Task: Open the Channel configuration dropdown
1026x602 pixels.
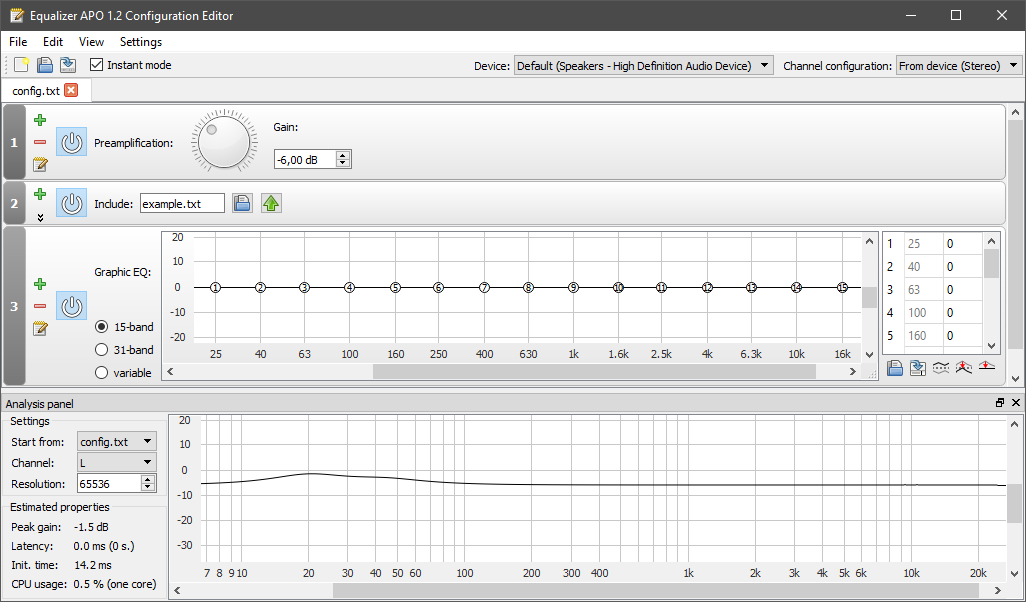Action: coord(959,65)
